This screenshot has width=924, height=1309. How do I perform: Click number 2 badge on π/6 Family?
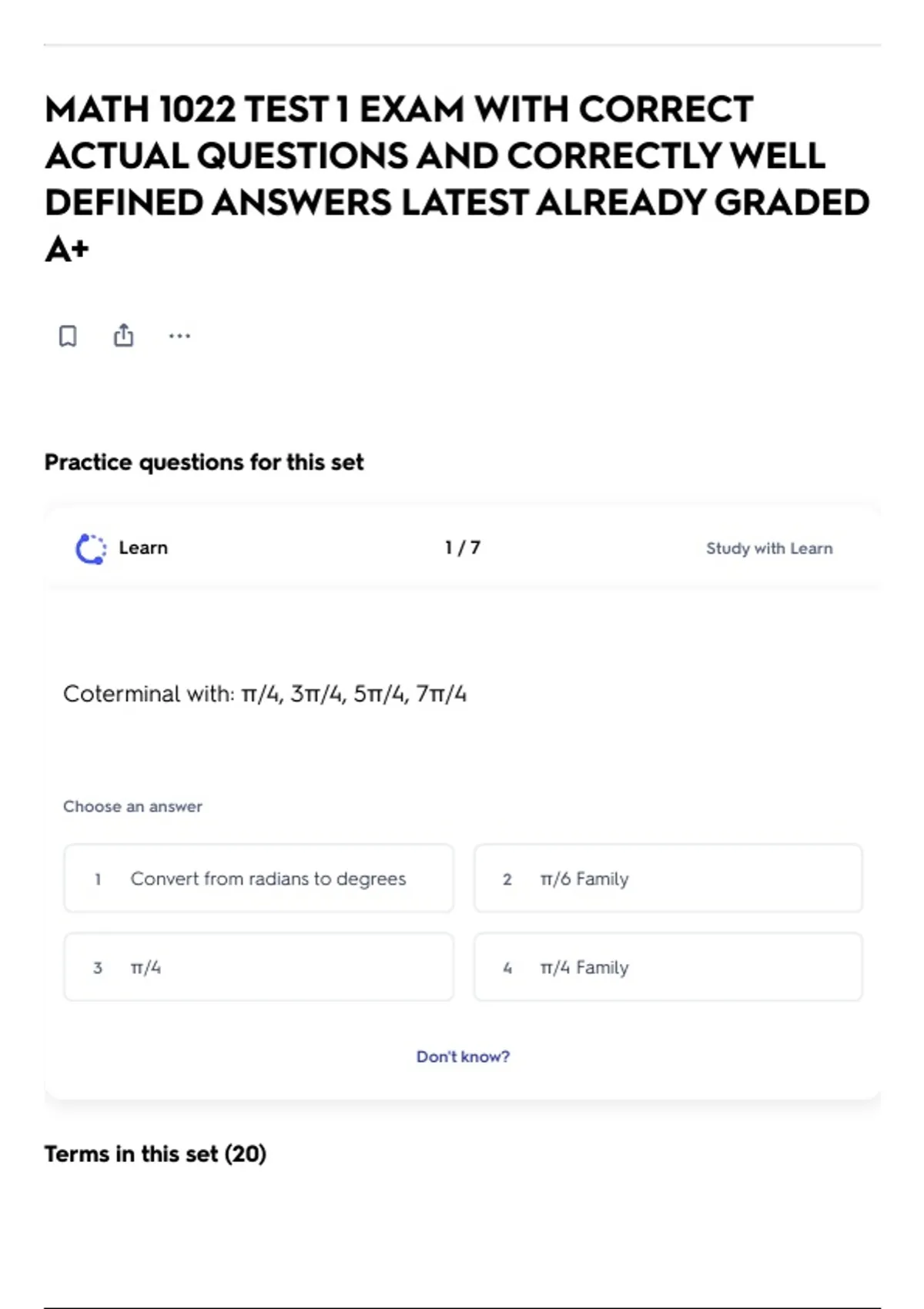coord(507,879)
